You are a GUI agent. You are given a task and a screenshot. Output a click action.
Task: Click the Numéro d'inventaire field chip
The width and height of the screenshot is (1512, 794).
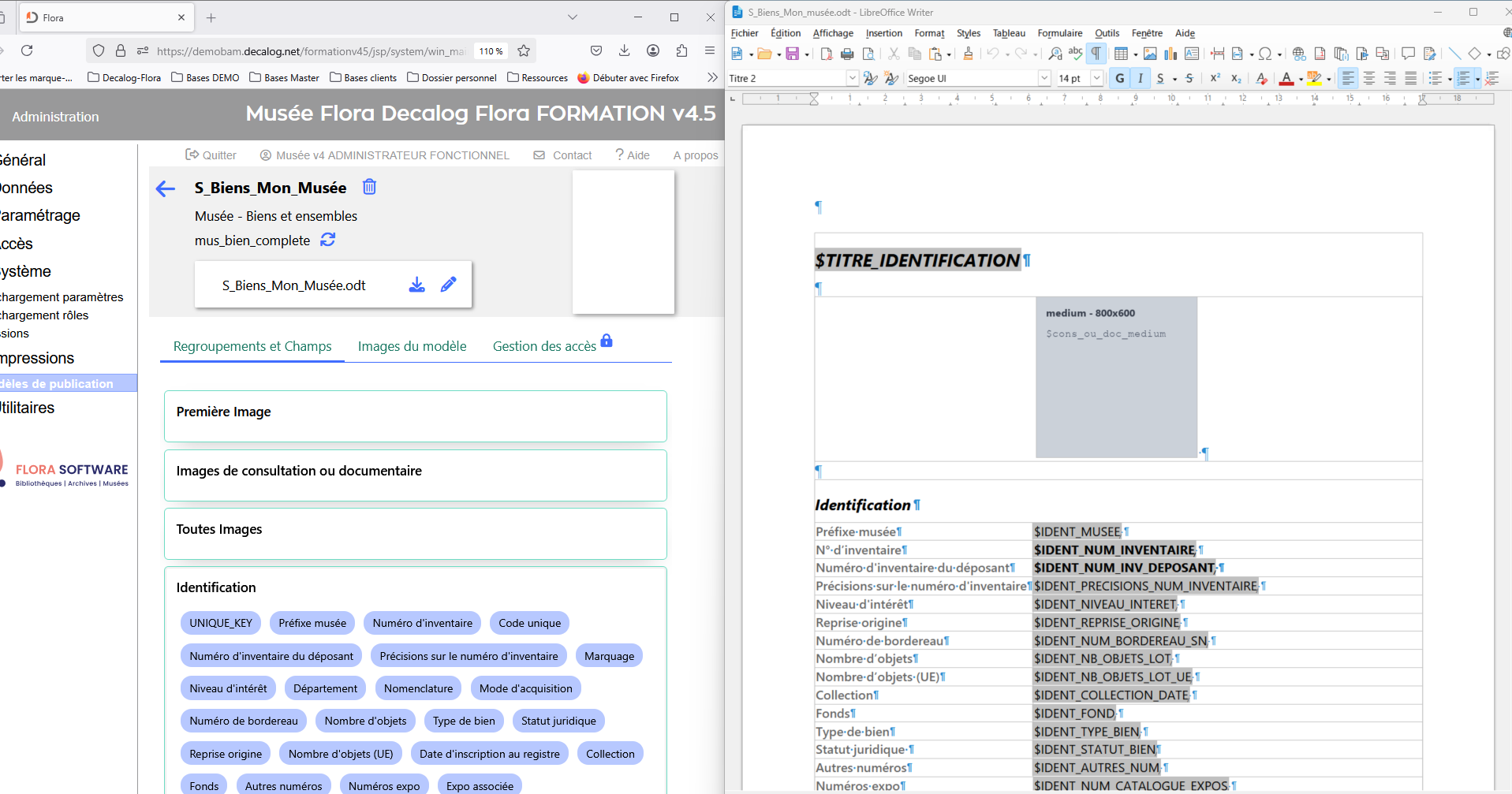click(422, 623)
